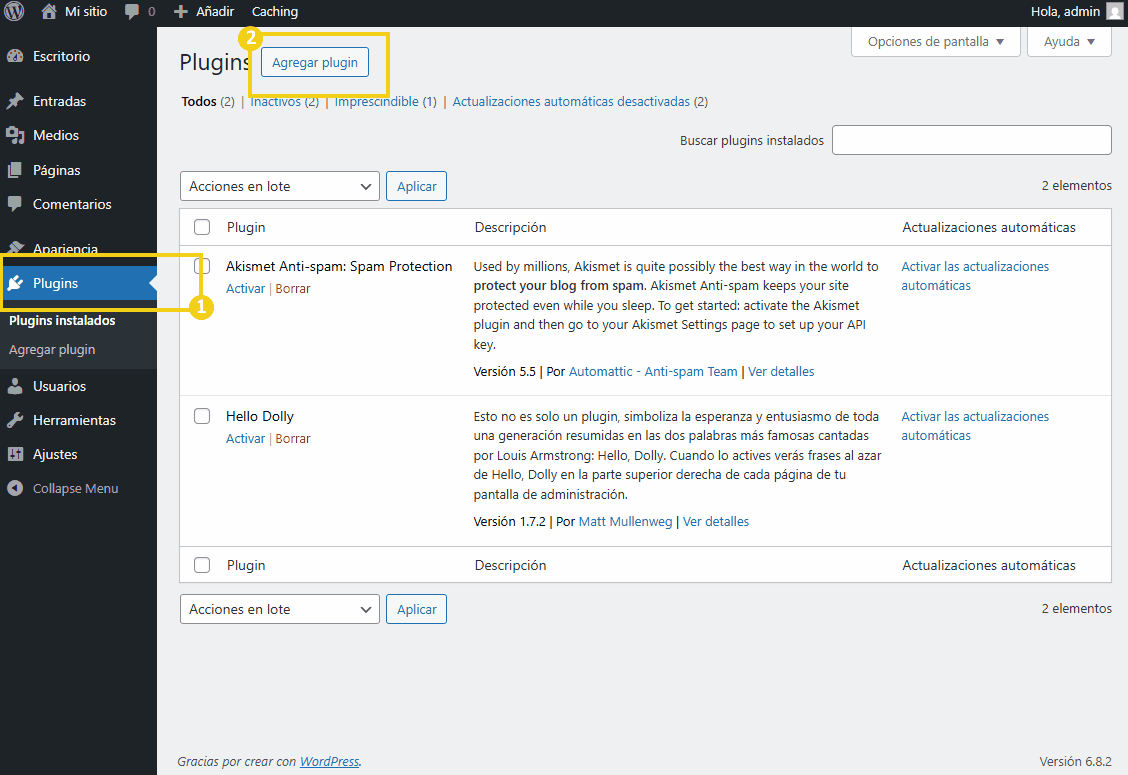Toggle the select-all checkbox in table header

pyautogui.click(x=202, y=227)
